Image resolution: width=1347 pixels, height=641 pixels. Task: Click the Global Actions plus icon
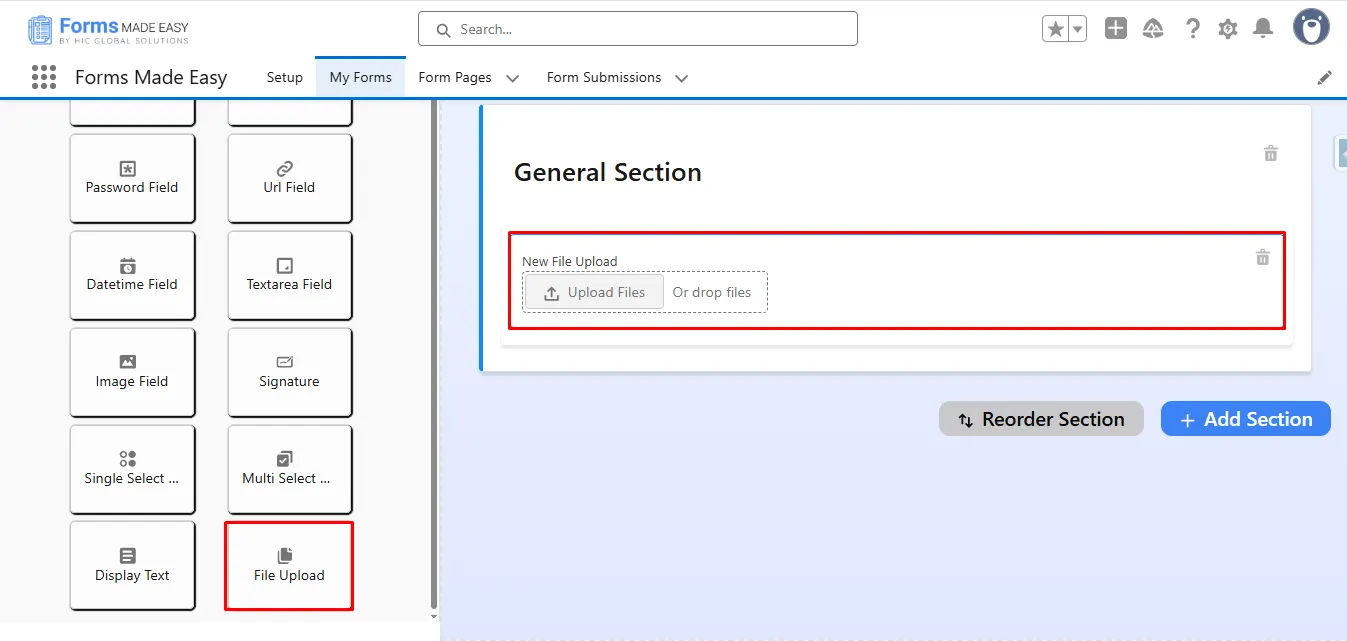pyautogui.click(x=1116, y=29)
